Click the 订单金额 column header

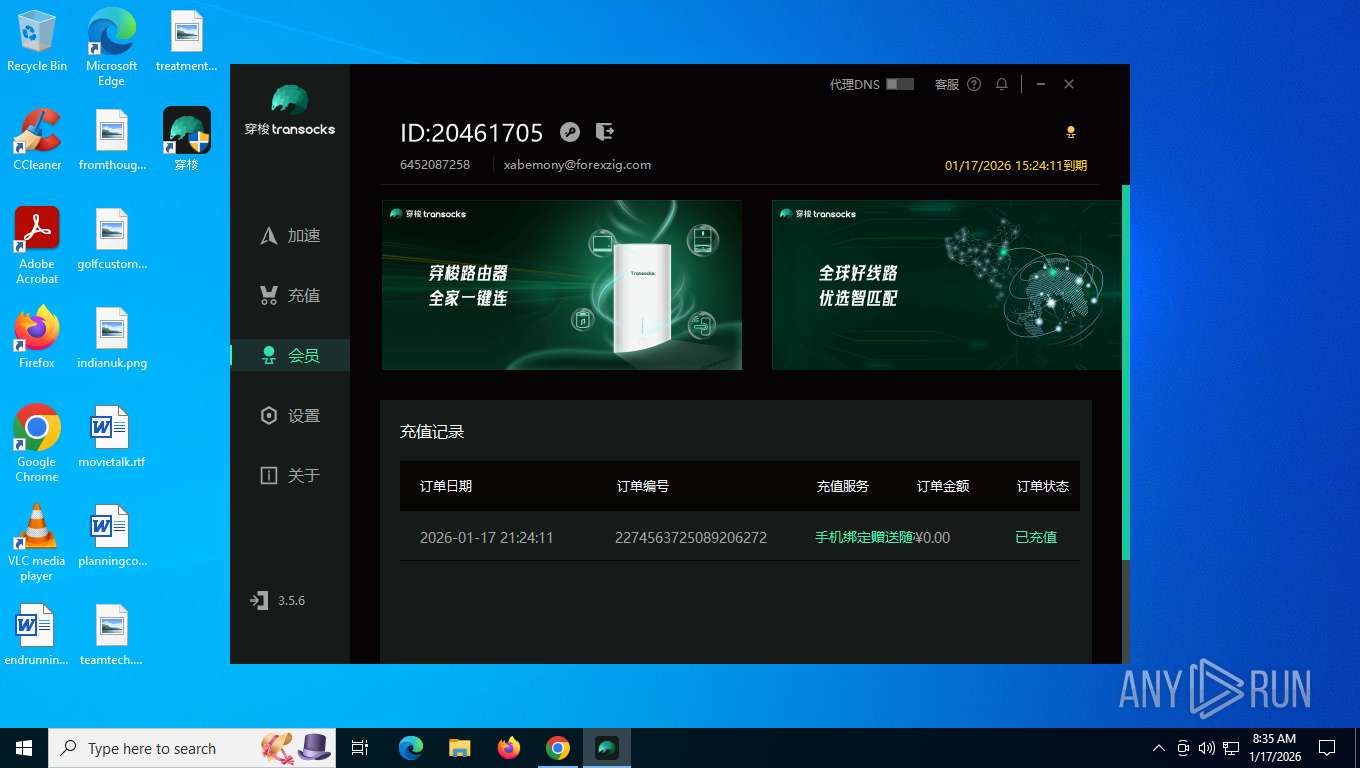click(943, 486)
